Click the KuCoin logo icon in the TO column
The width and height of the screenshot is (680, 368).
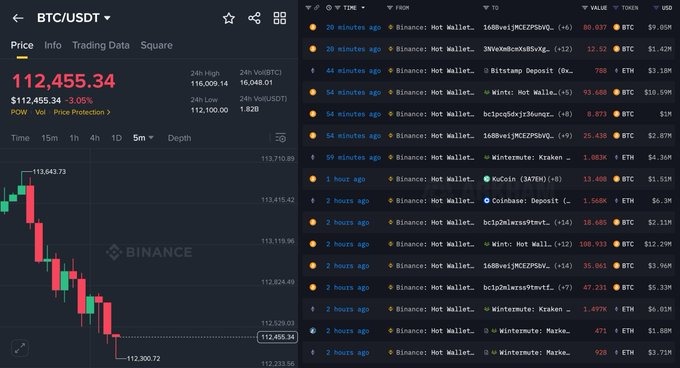tap(487, 179)
